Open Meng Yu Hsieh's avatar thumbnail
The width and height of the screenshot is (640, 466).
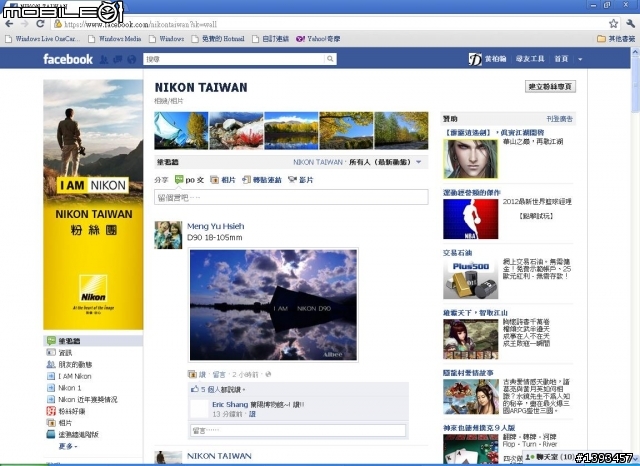(168, 235)
